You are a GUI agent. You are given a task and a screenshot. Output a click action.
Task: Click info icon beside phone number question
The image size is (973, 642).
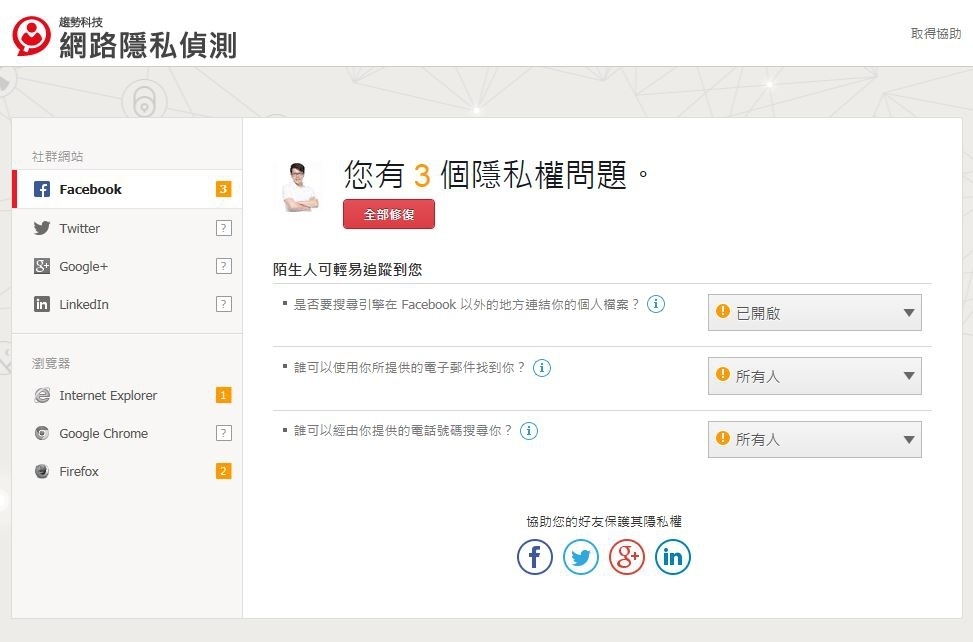529,431
